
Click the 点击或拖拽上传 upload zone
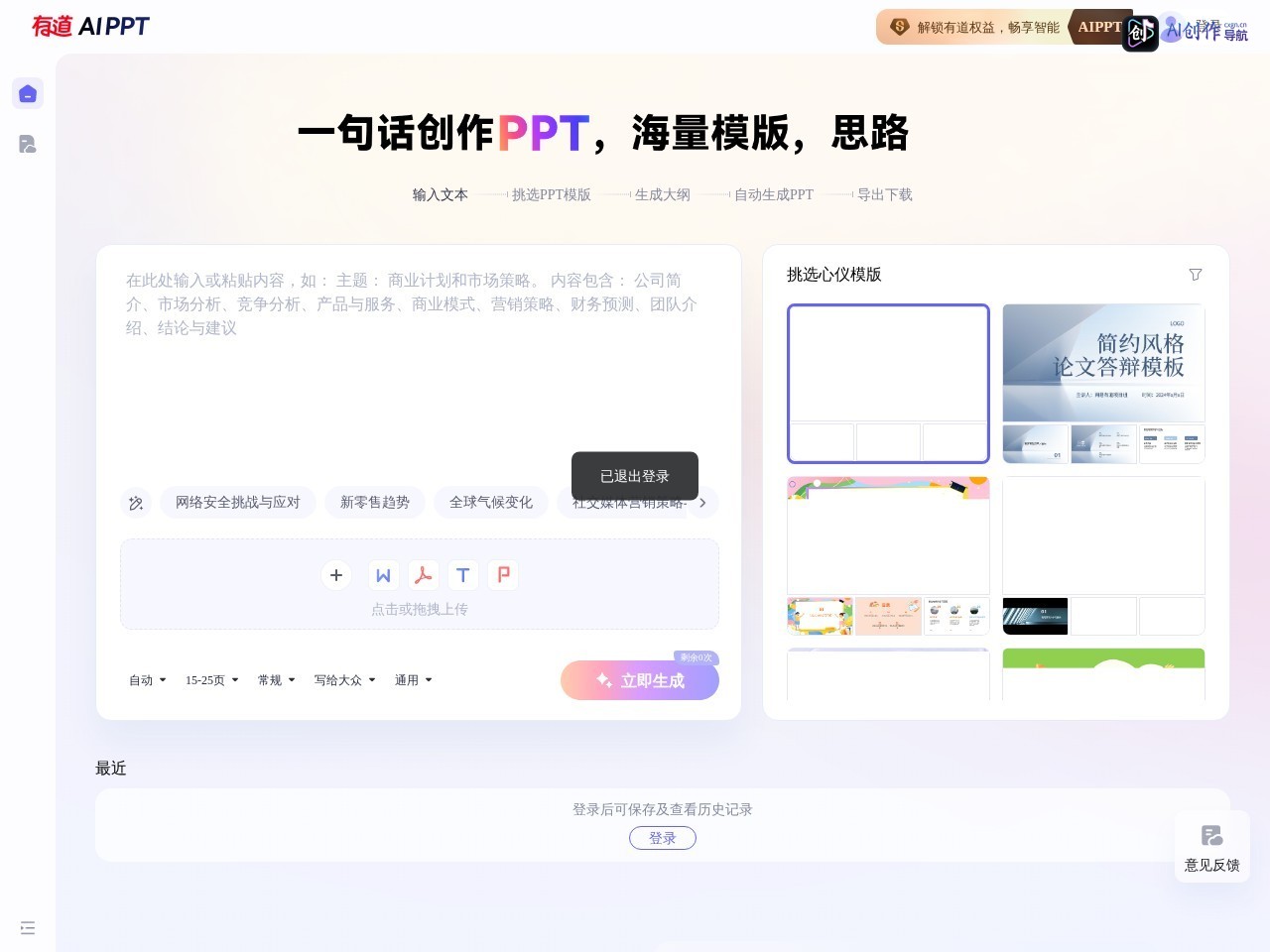(420, 584)
